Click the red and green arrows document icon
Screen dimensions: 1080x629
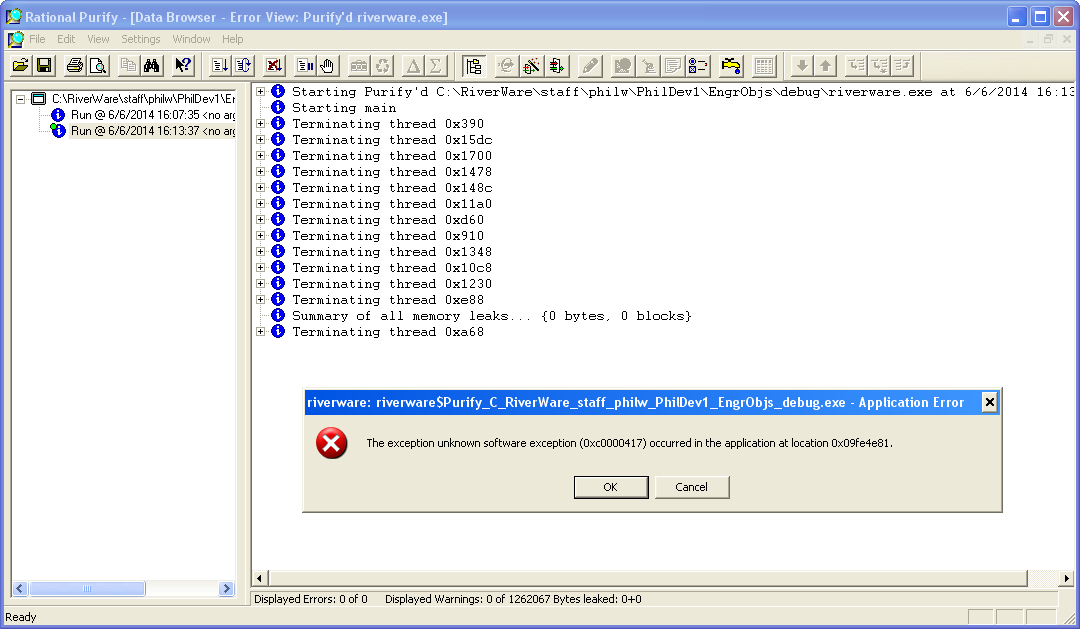pyautogui.click(x=557, y=65)
